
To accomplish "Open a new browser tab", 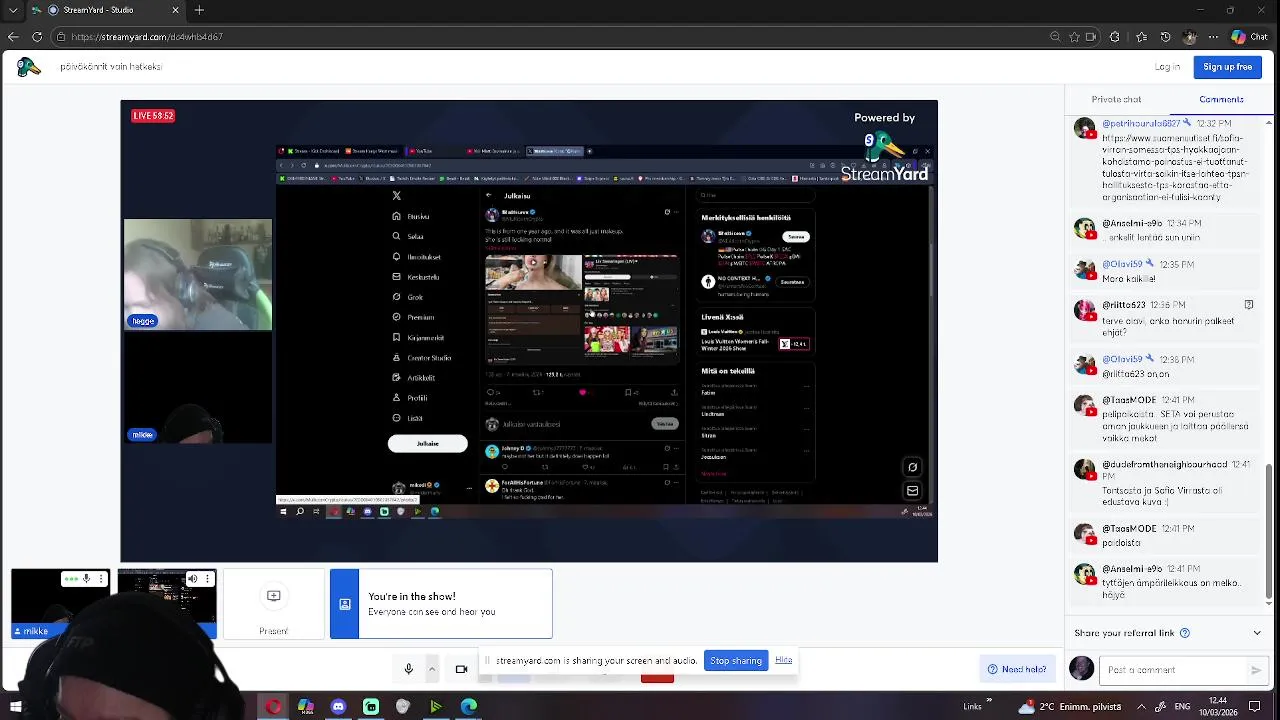I will click(x=199, y=10).
